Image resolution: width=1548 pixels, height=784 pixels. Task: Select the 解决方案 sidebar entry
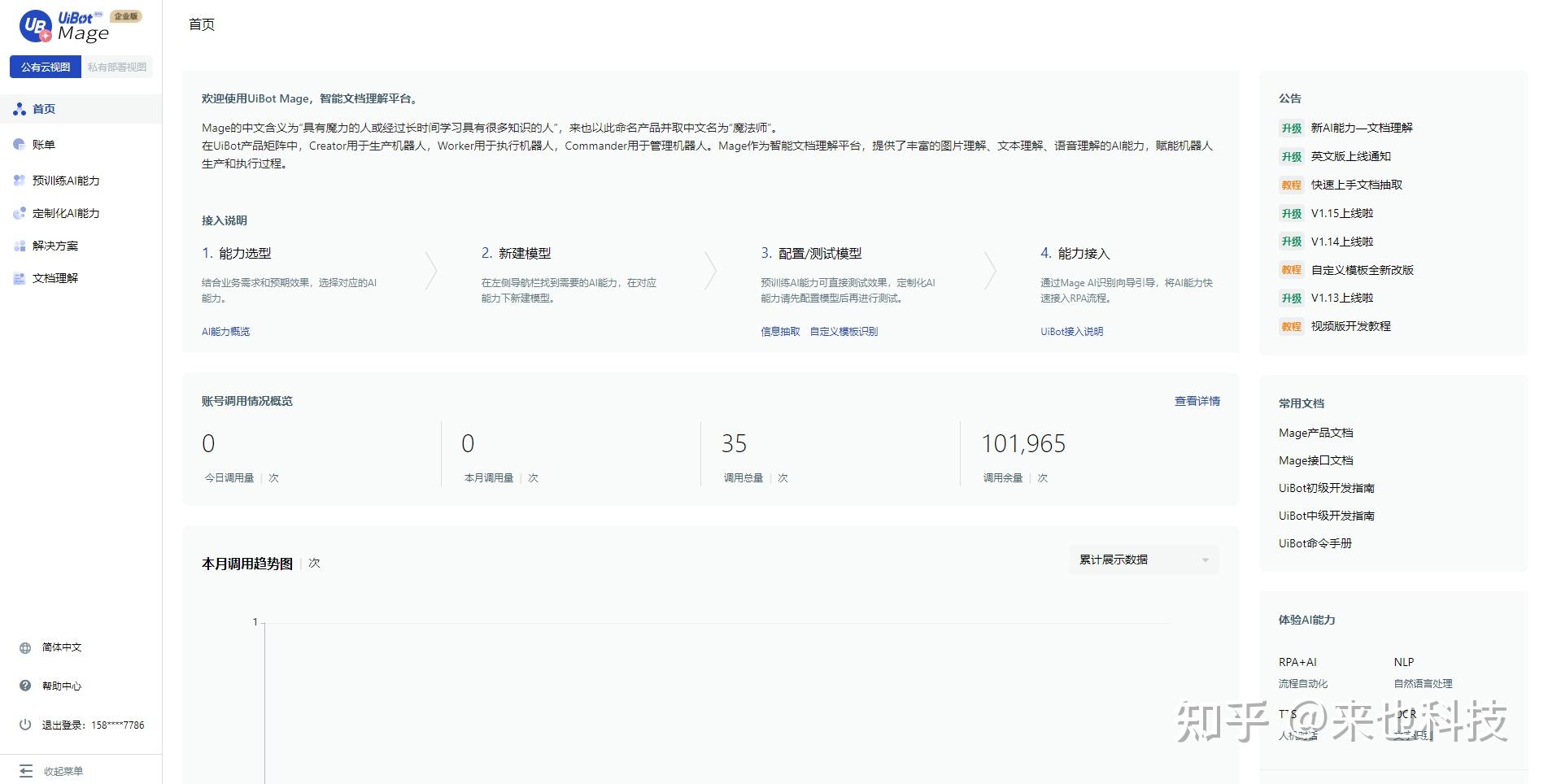tap(55, 245)
